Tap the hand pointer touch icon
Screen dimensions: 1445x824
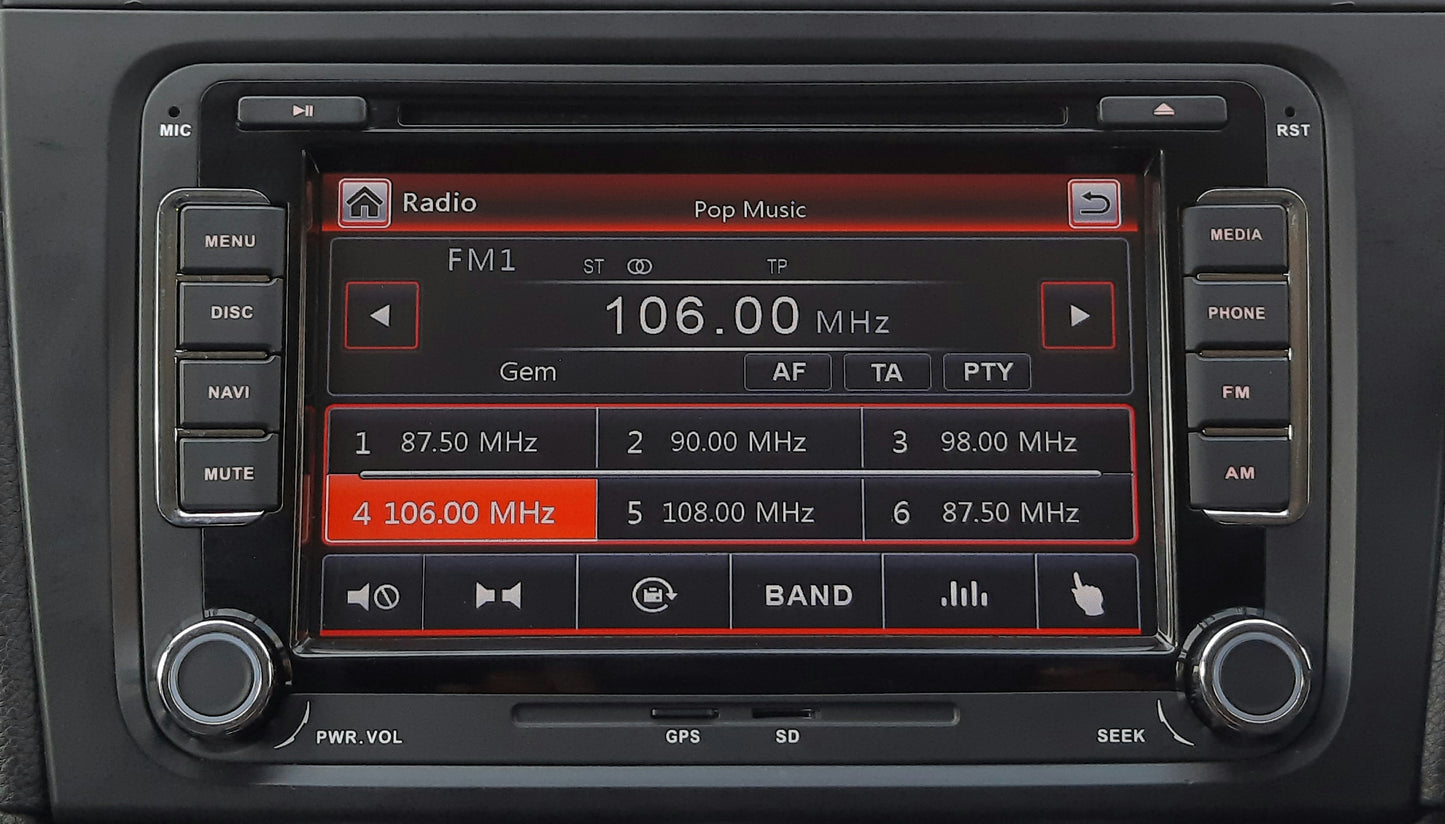coord(1087,595)
